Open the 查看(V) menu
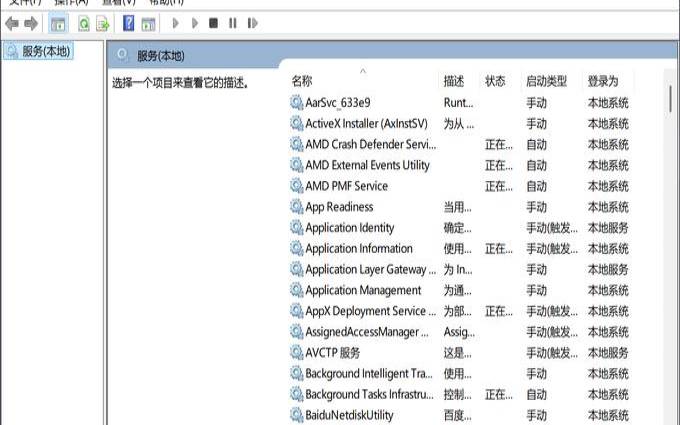The height and width of the screenshot is (425, 680). tap(117, 3)
